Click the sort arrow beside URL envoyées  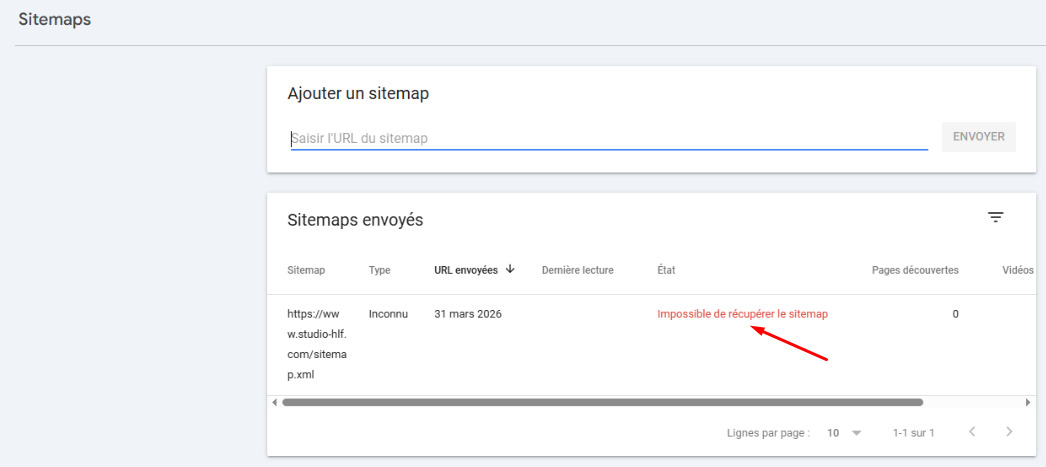click(510, 269)
